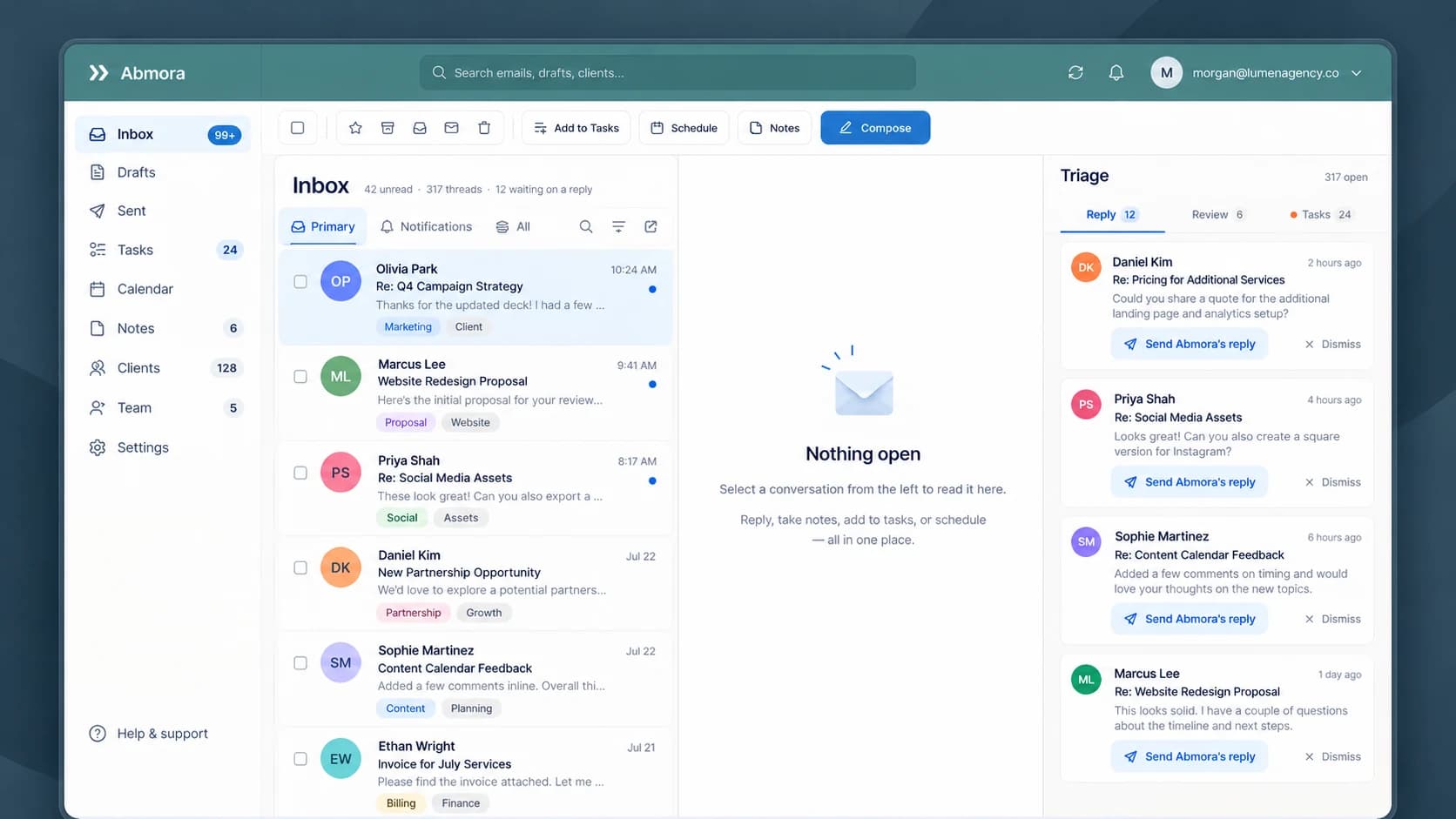The height and width of the screenshot is (819, 1456).
Task: Click the Add to Tasks button
Action: coord(576,128)
